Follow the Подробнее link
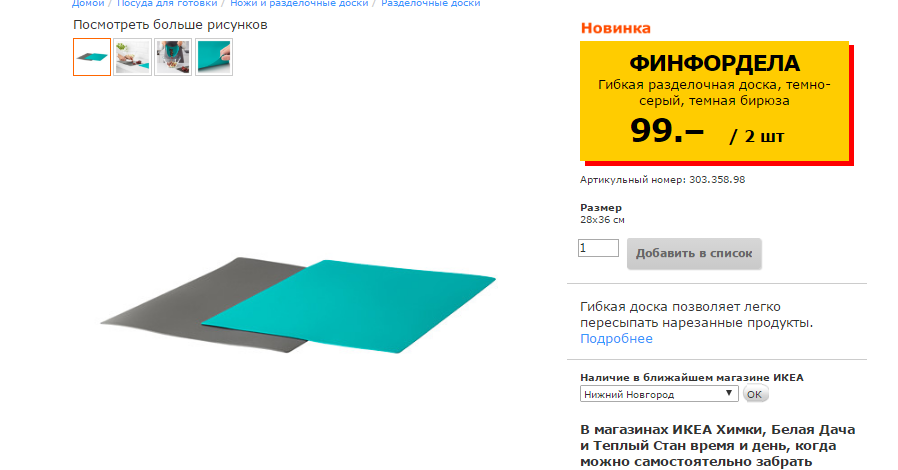 616,338
